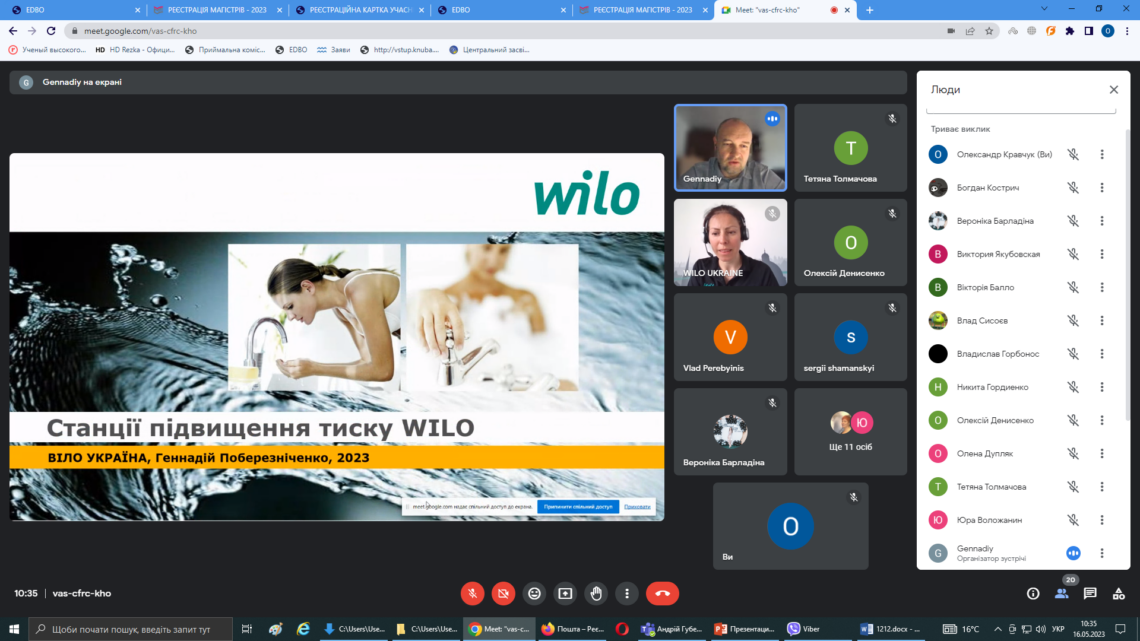Open more actions for Олена Дупляк
This screenshot has width=1140, height=641.
(x=1102, y=453)
